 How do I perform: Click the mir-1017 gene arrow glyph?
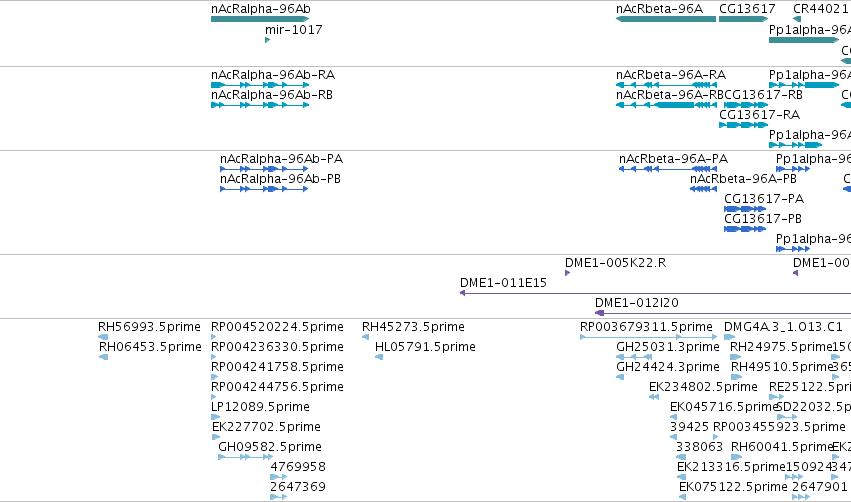(268, 40)
